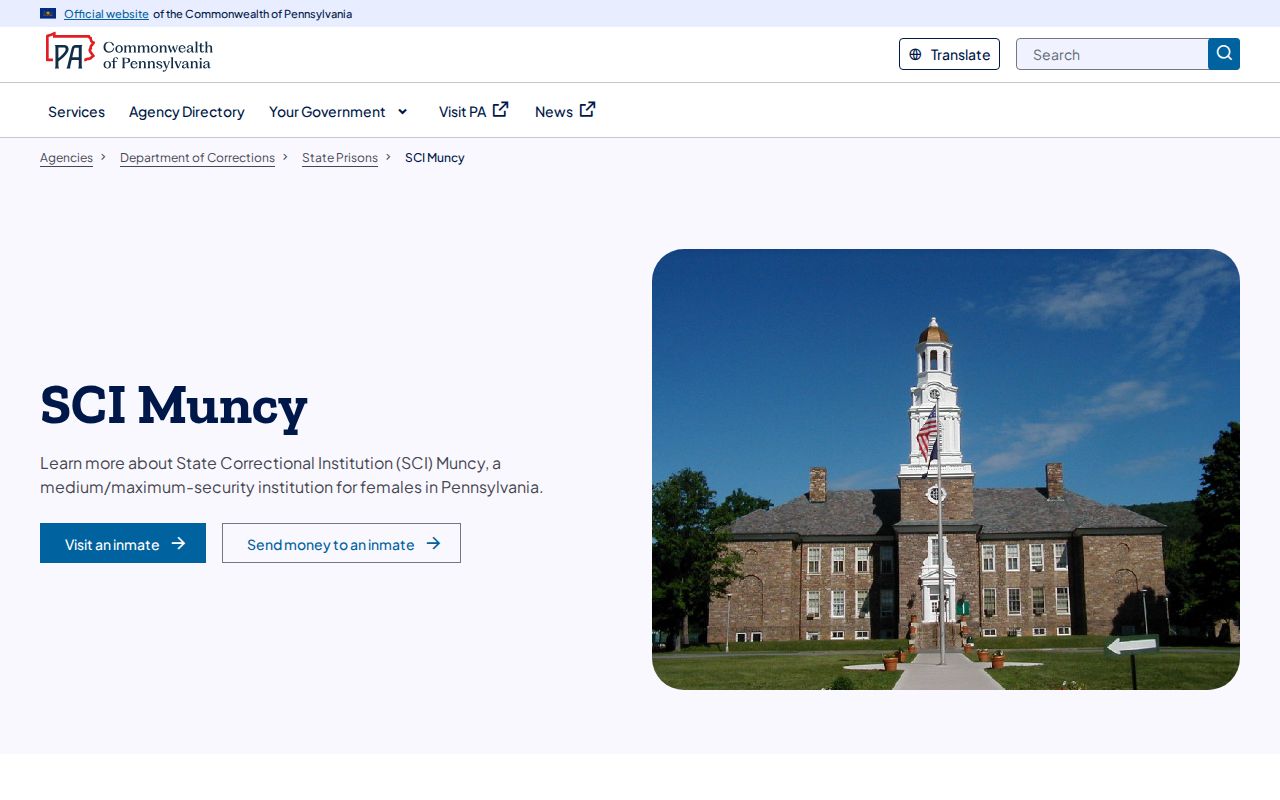Click the Commonwealth of Pennsylvania PA logo
1280x800 pixels.
(x=129, y=52)
